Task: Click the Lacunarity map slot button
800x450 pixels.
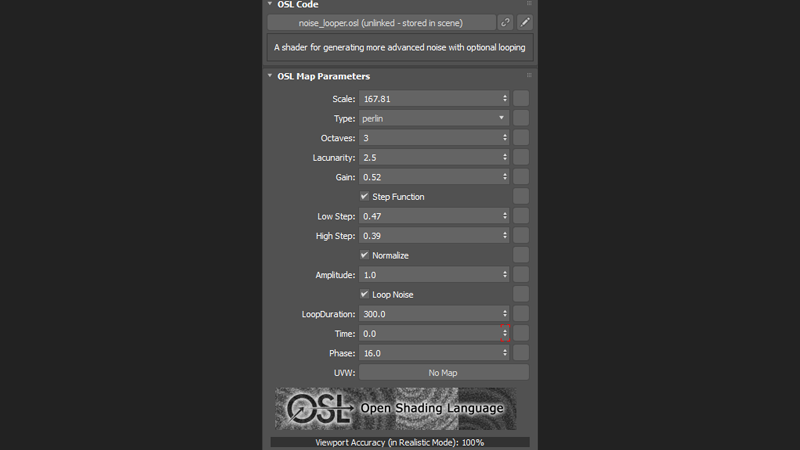Action: click(521, 157)
